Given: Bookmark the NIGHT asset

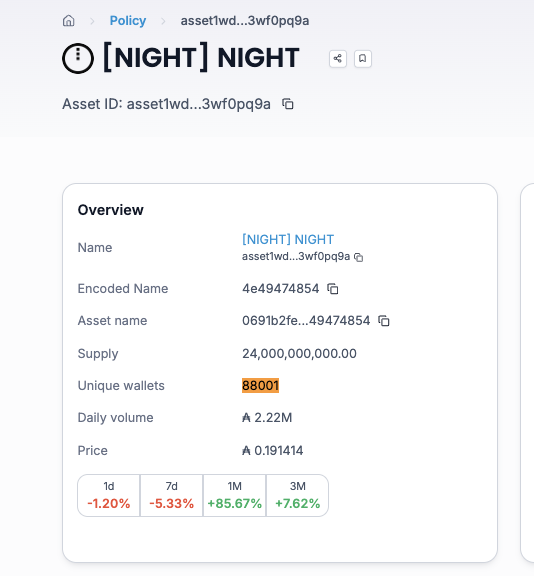Looking at the screenshot, I should [x=362, y=58].
